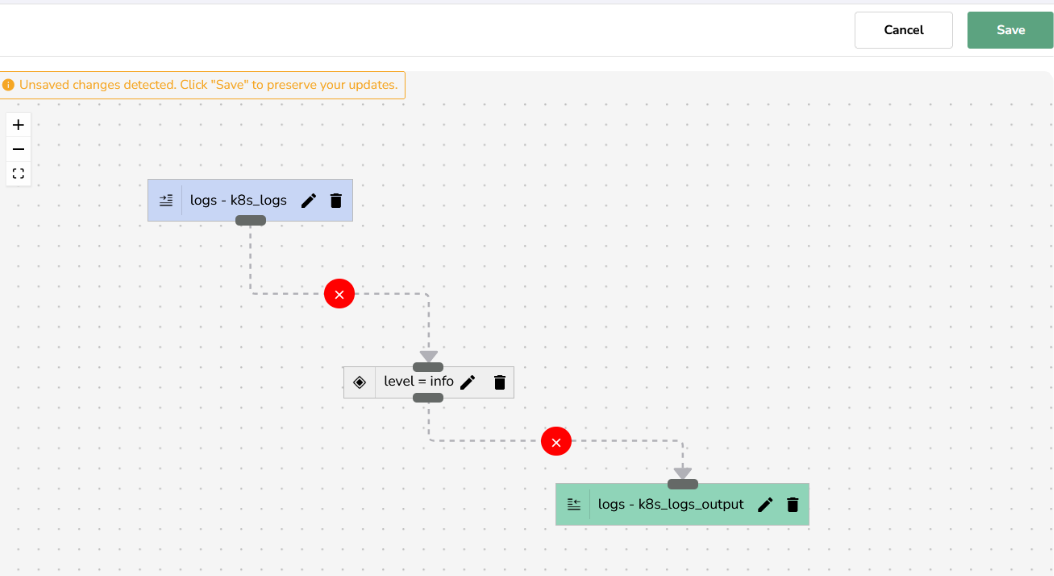The height and width of the screenshot is (576, 1054).
Task: Cancel the unsaved pipeline edits
Action: 903,30
